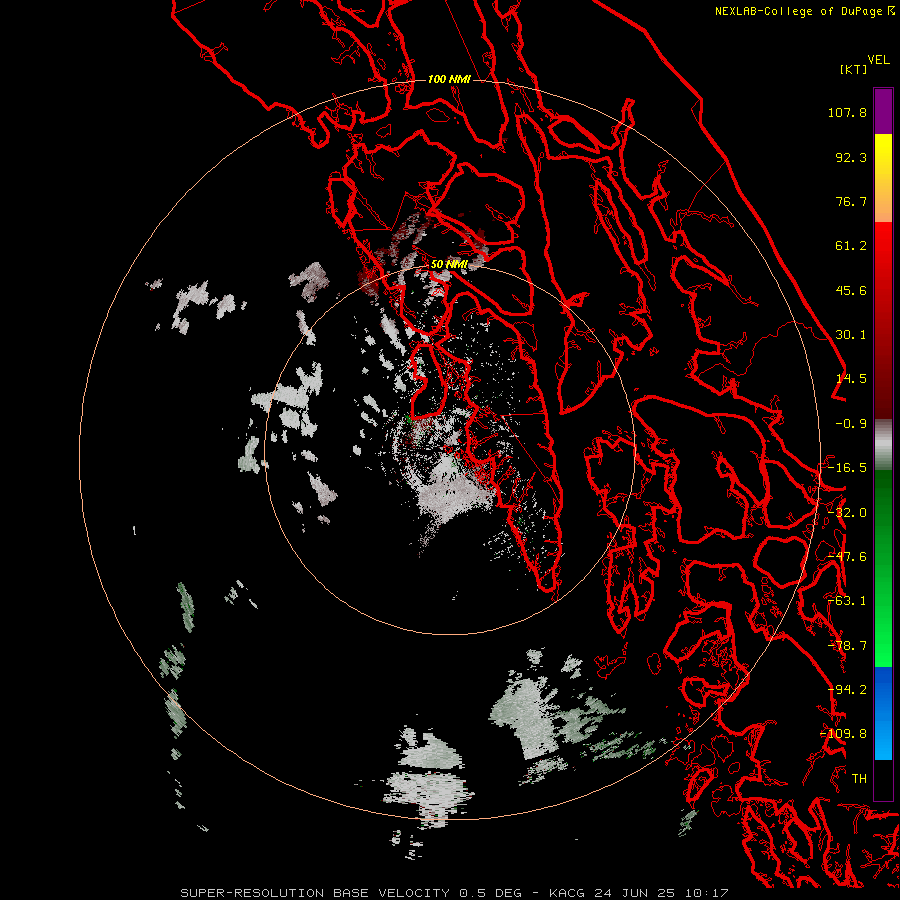Click the 100 NMI range ring label
Viewport: 900px width, 900px height.
449,79
